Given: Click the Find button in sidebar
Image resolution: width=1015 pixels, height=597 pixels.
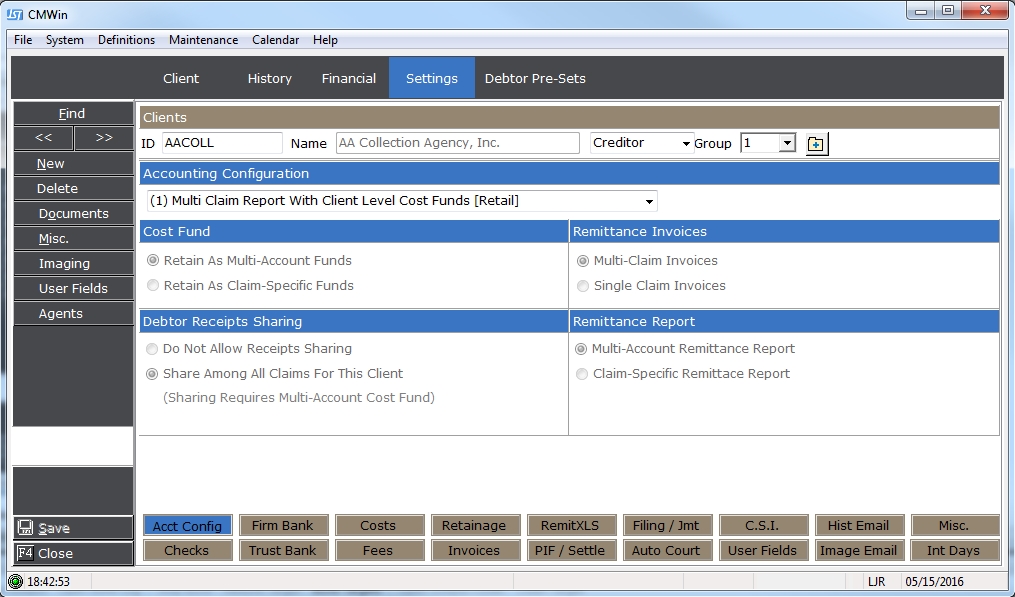Looking at the screenshot, I should coord(72,113).
